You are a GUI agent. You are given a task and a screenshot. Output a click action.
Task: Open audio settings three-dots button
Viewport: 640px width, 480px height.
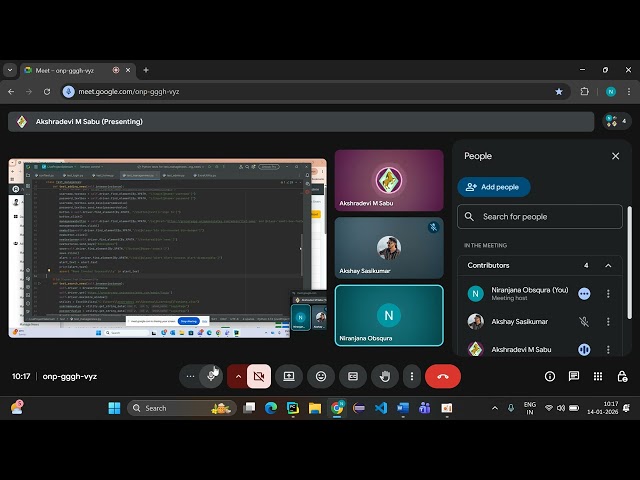coord(190,376)
